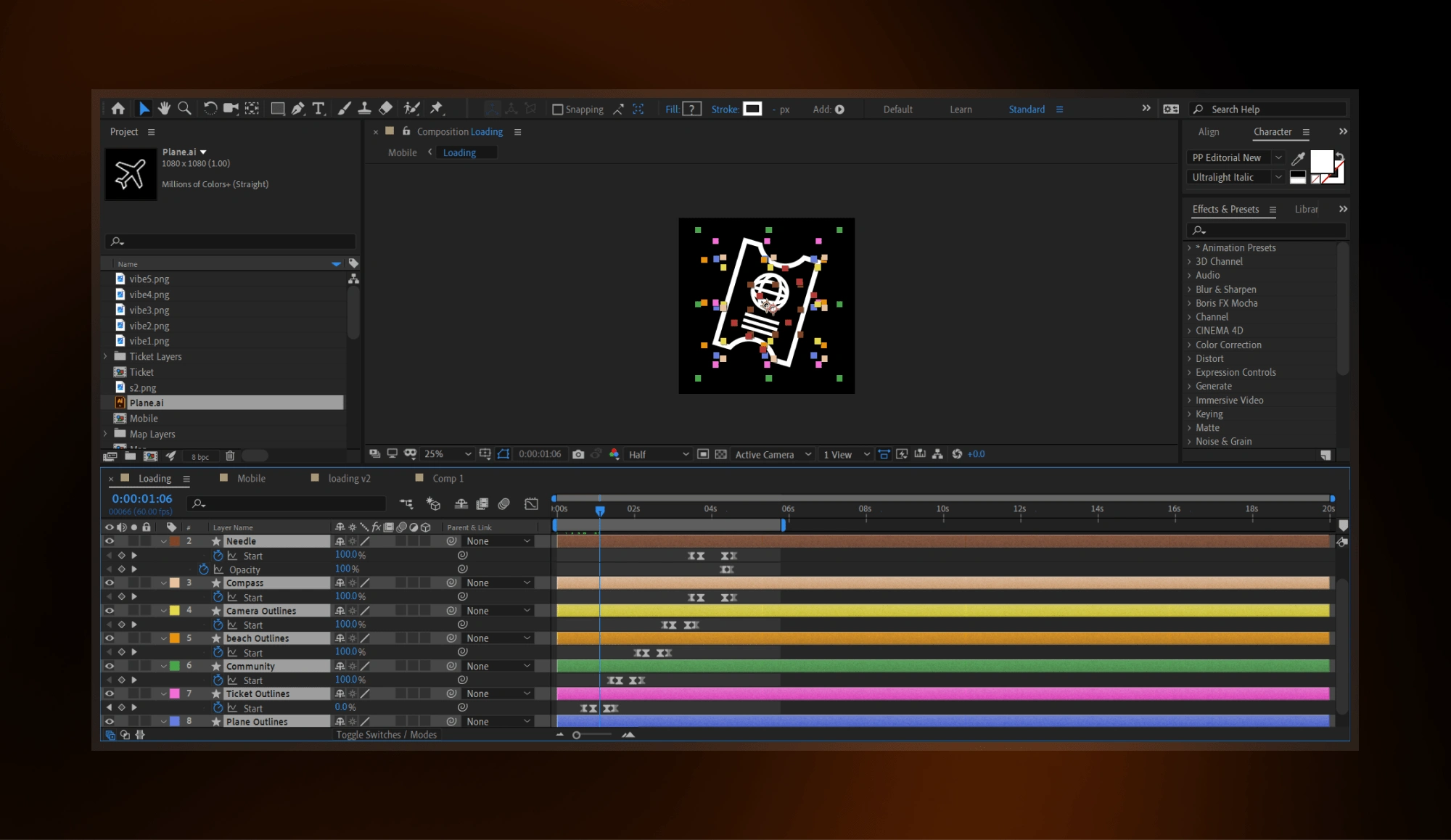The width and height of the screenshot is (1451, 840).
Task: Toggle visibility of Compass layer
Action: pyautogui.click(x=110, y=582)
